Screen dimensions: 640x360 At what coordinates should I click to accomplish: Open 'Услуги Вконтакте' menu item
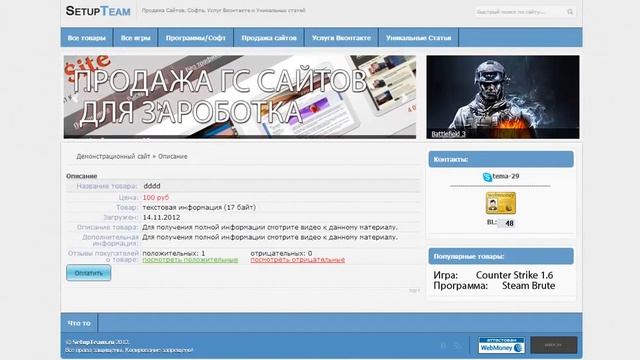click(x=341, y=38)
